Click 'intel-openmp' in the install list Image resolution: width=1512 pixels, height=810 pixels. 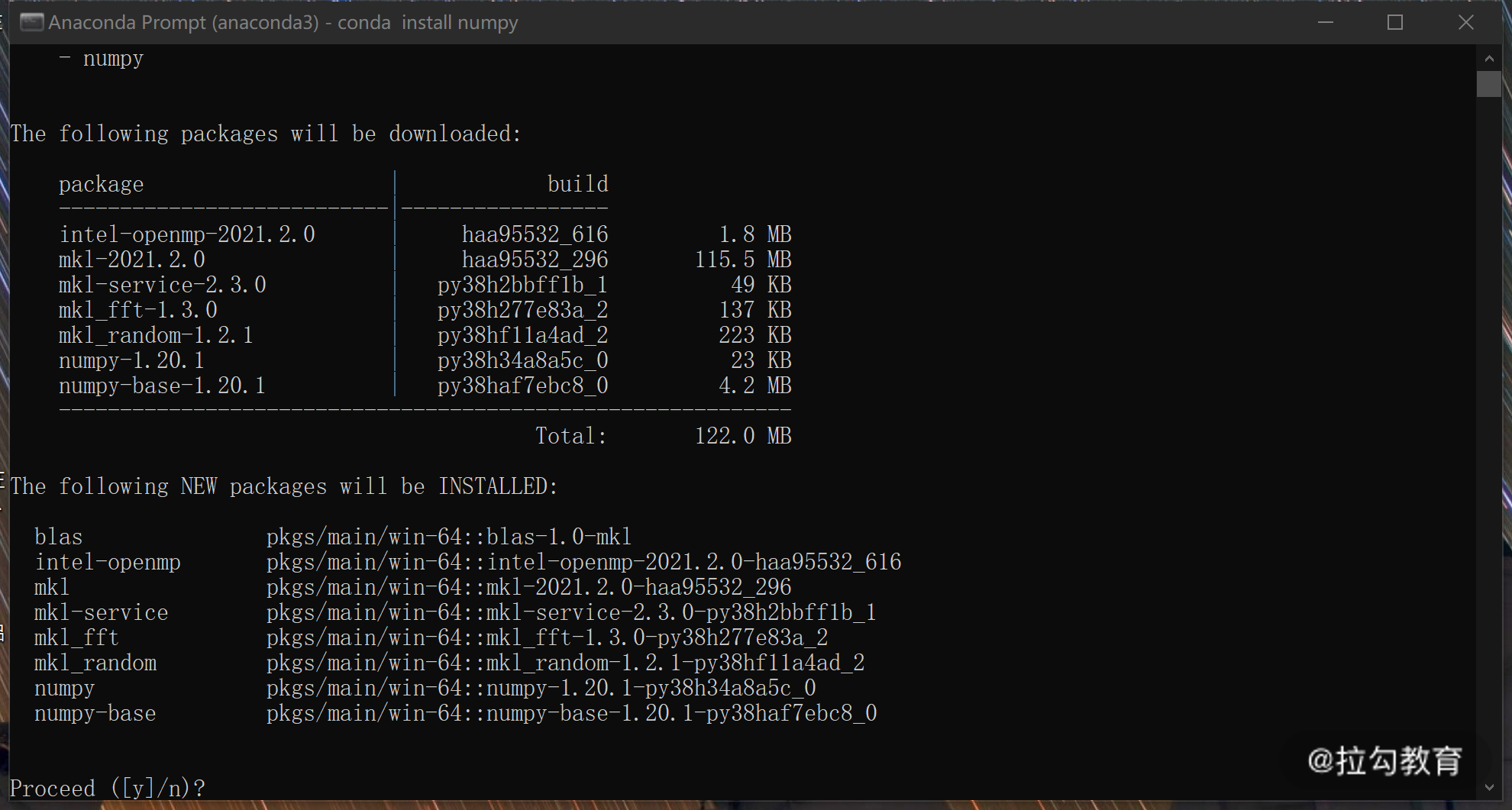(x=108, y=563)
